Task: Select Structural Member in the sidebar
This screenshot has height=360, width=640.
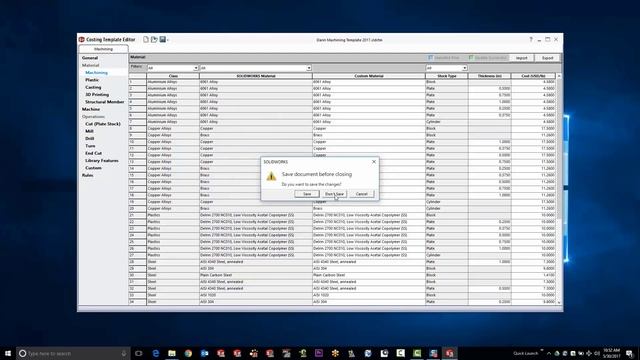Action: [x=104, y=102]
